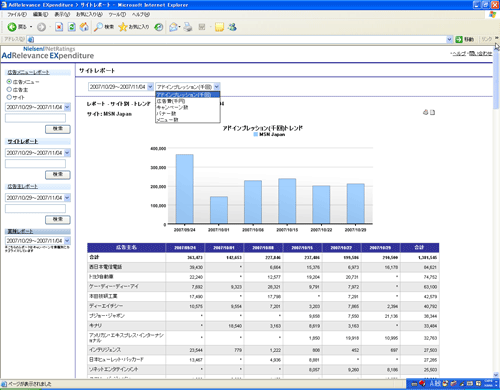500x390 pixels.
Task: Choose 広告費(千円) from the open list
Action: [x=188, y=101]
